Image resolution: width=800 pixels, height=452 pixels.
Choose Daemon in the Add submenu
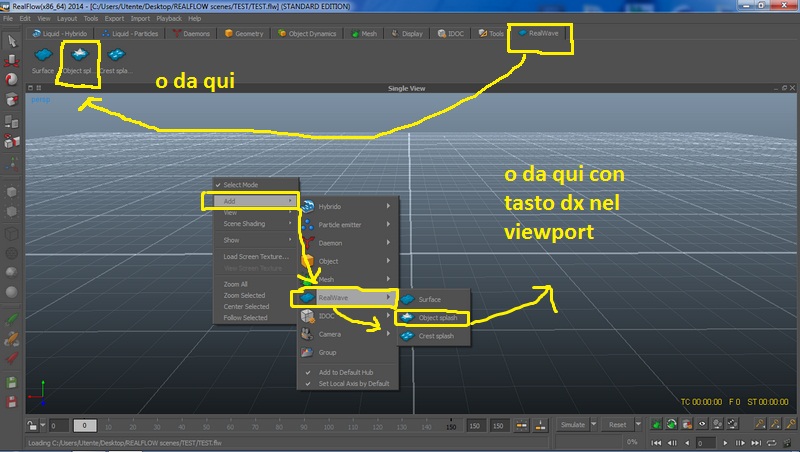pos(348,243)
